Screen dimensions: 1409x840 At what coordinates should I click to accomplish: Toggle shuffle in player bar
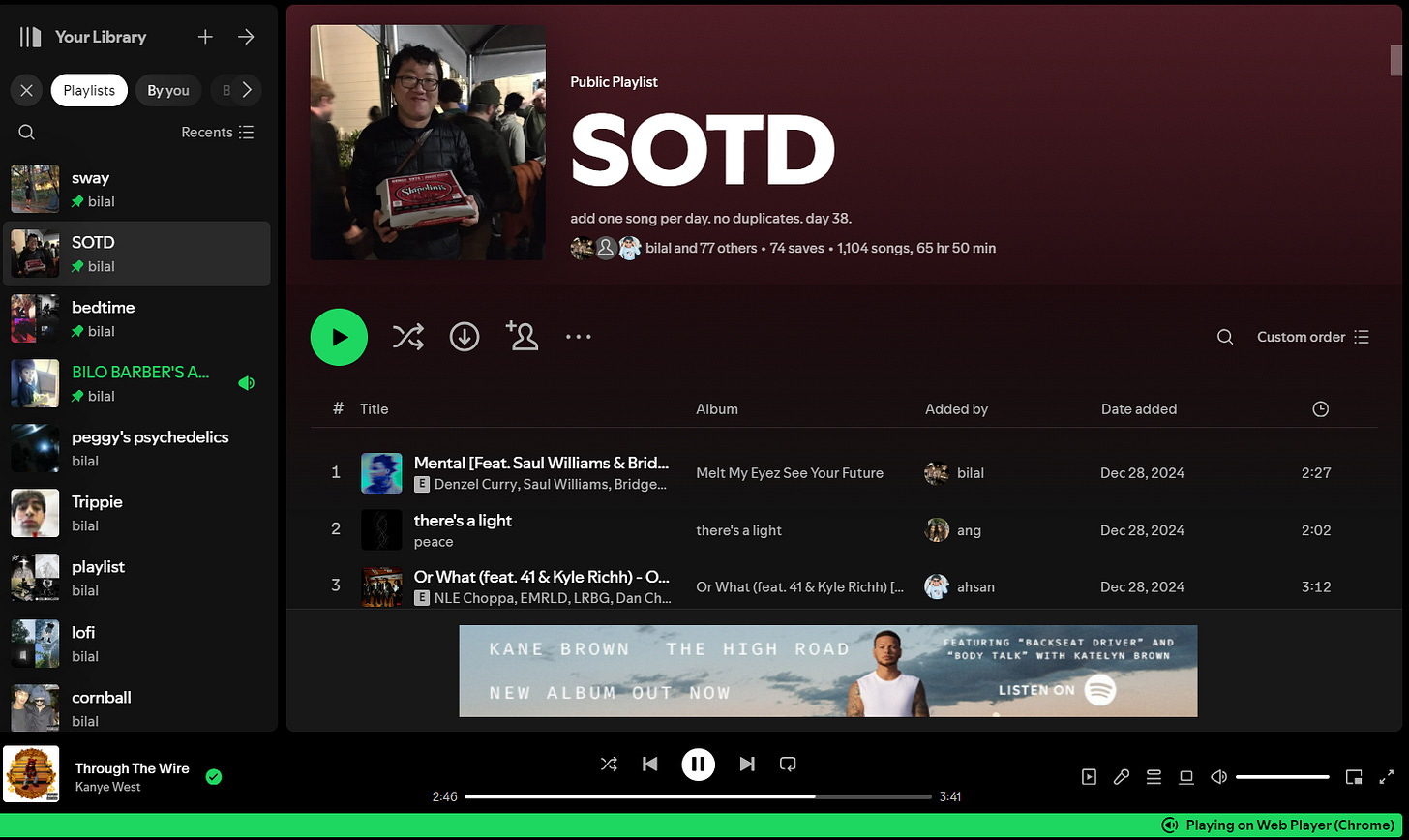click(609, 764)
